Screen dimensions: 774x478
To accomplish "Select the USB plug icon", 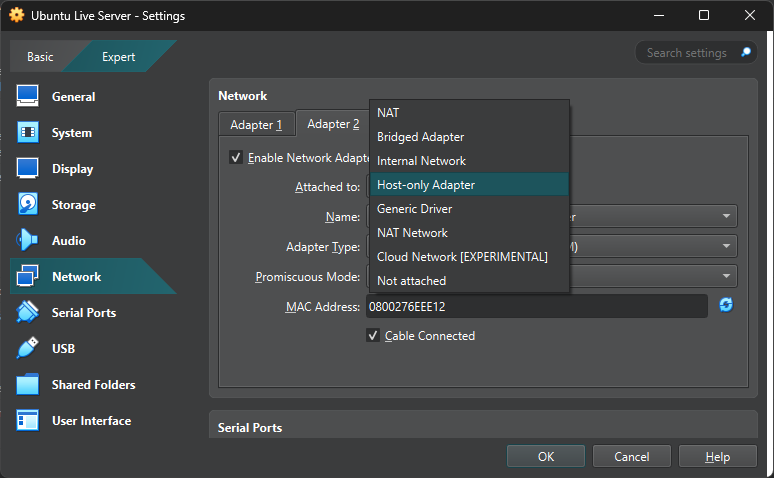I will click(x=28, y=348).
